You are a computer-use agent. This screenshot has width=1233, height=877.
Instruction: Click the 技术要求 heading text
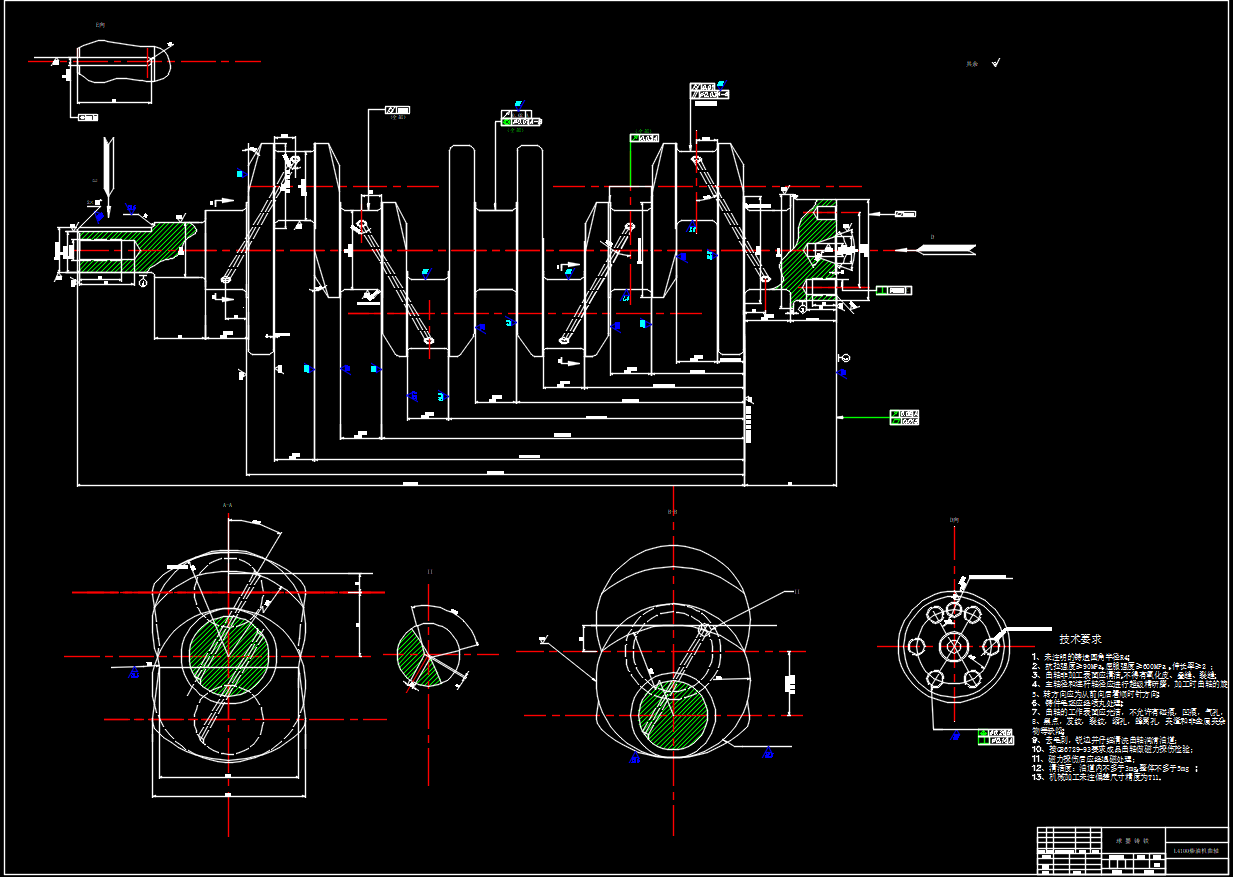(x=1080, y=638)
